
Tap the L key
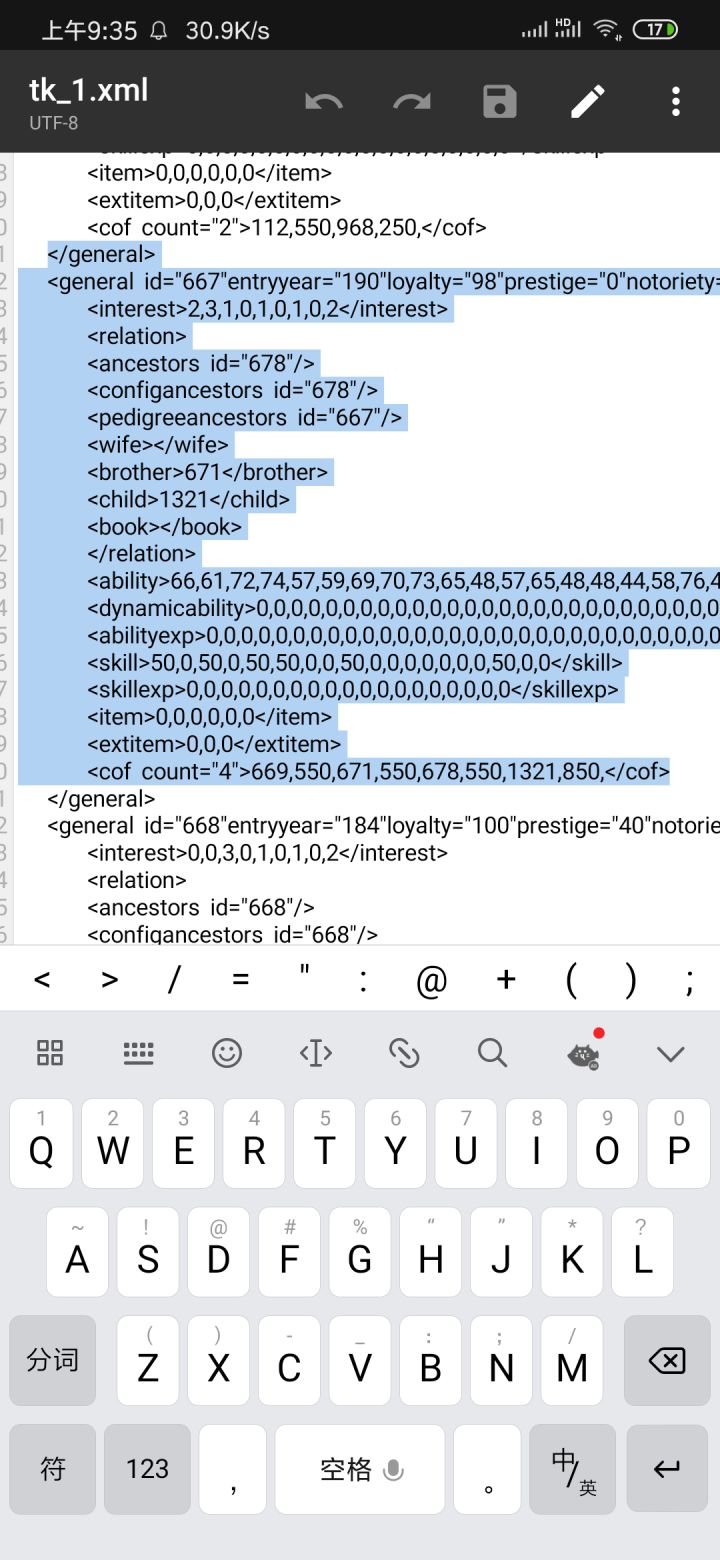[x=643, y=1252]
